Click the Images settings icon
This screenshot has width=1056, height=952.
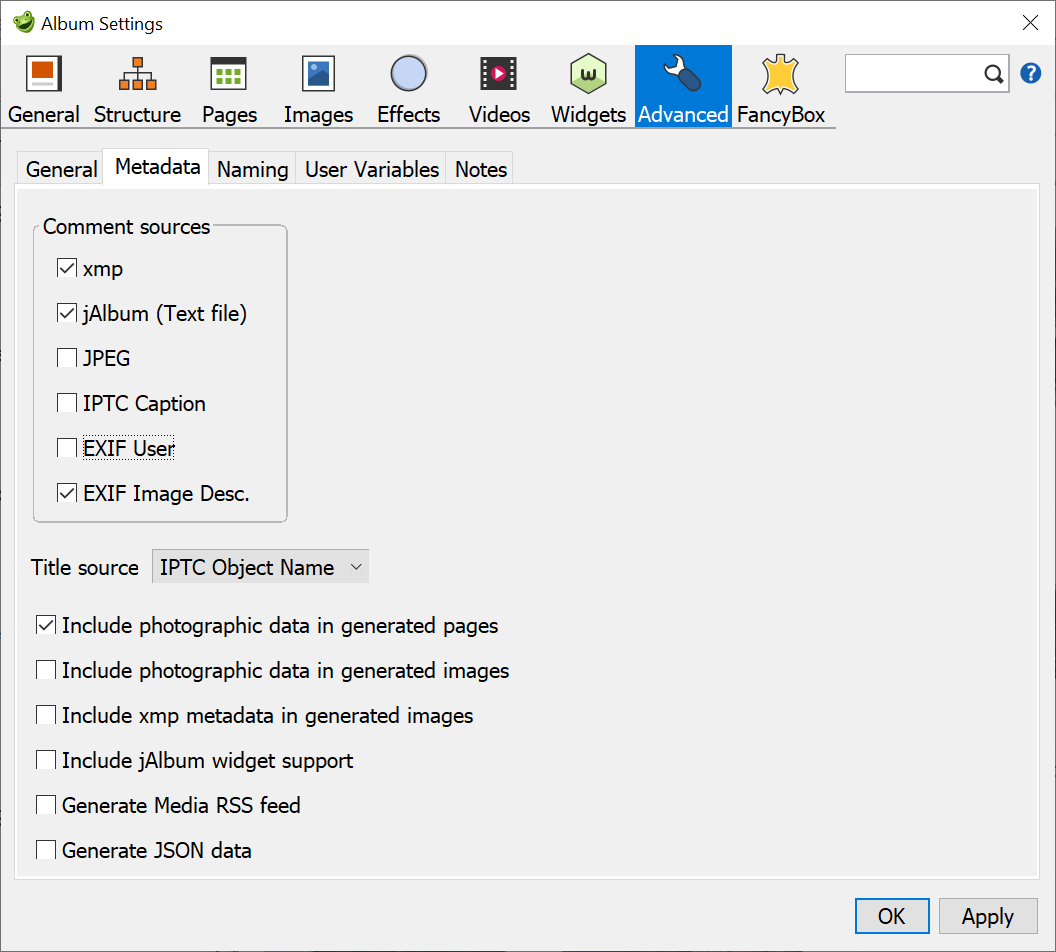(x=317, y=85)
